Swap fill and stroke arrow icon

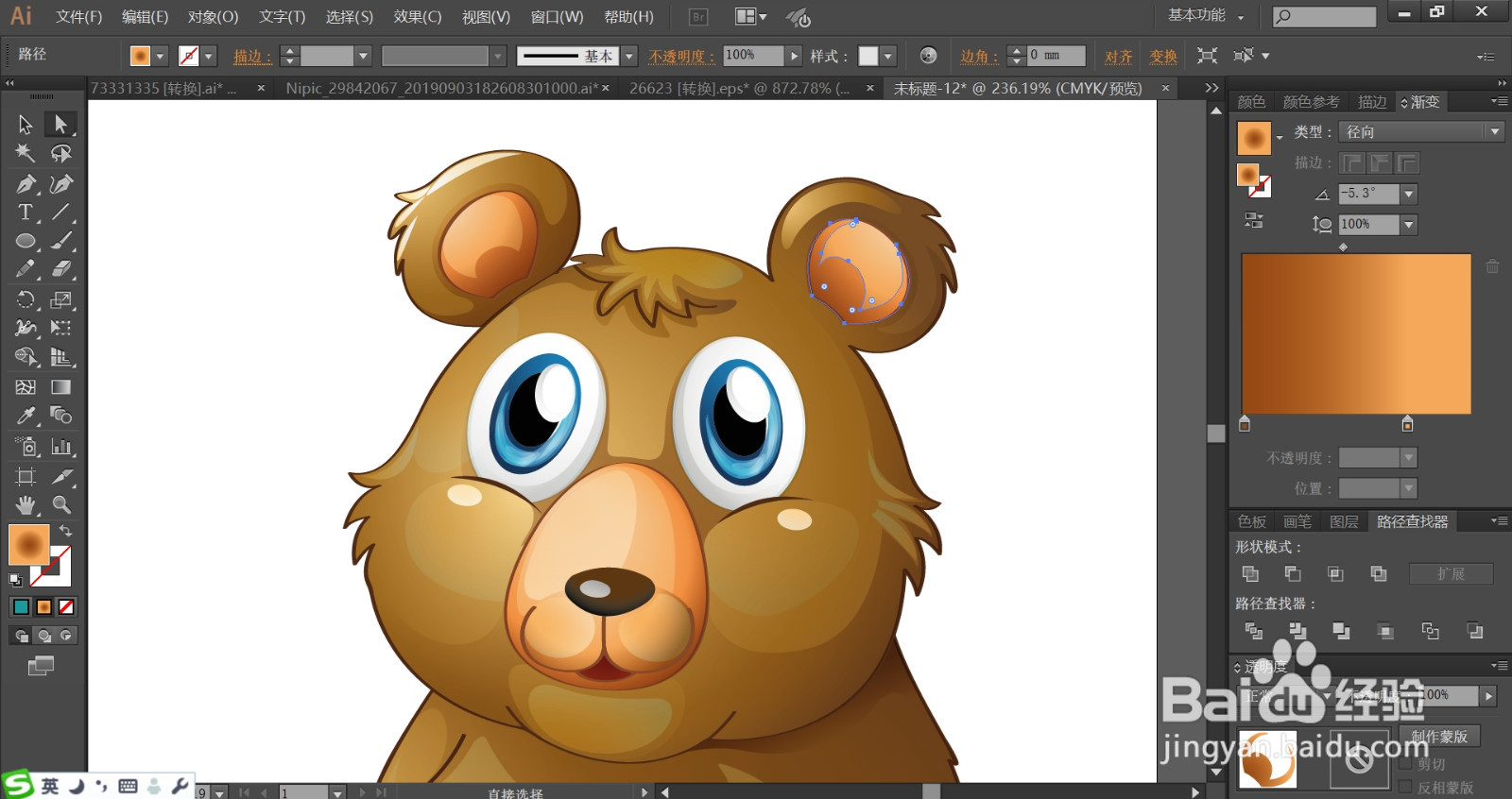pyautogui.click(x=65, y=531)
